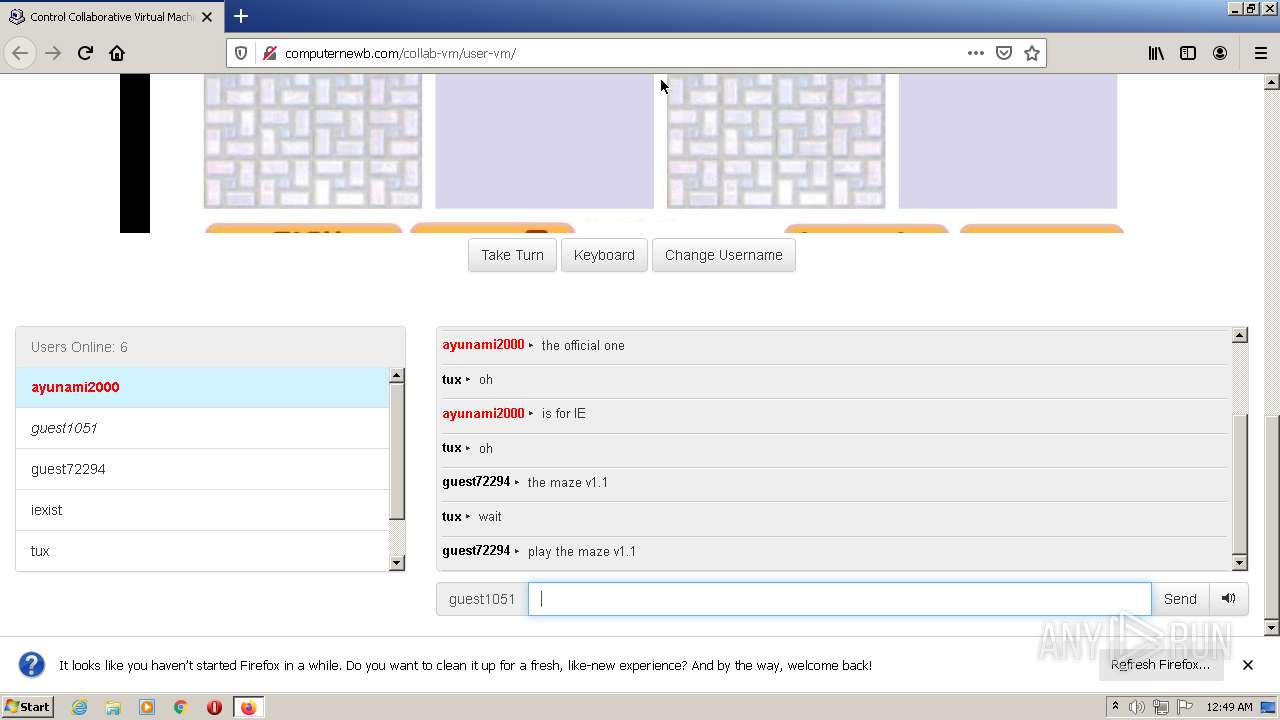Click the Users Online: 6 header
This screenshot has height=720, width=1280.
pos(210,347)
